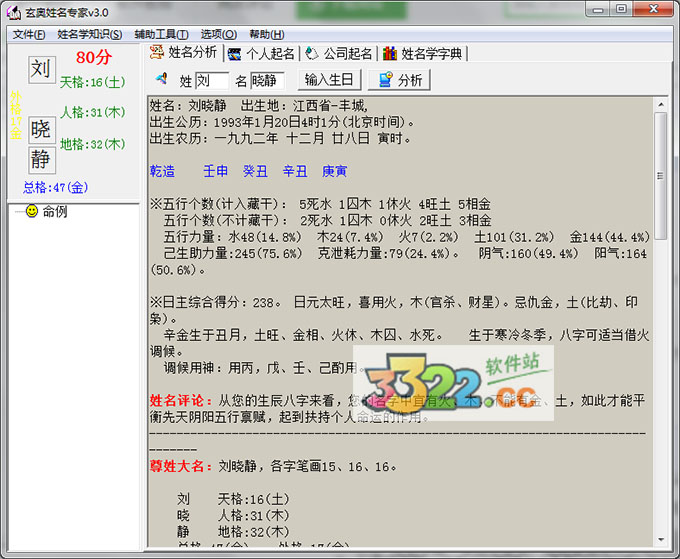The height and width of the screenshot is (559, 680).
Task: Maximize the 玄奥姓名专家 window
Action: pos(621,10)
